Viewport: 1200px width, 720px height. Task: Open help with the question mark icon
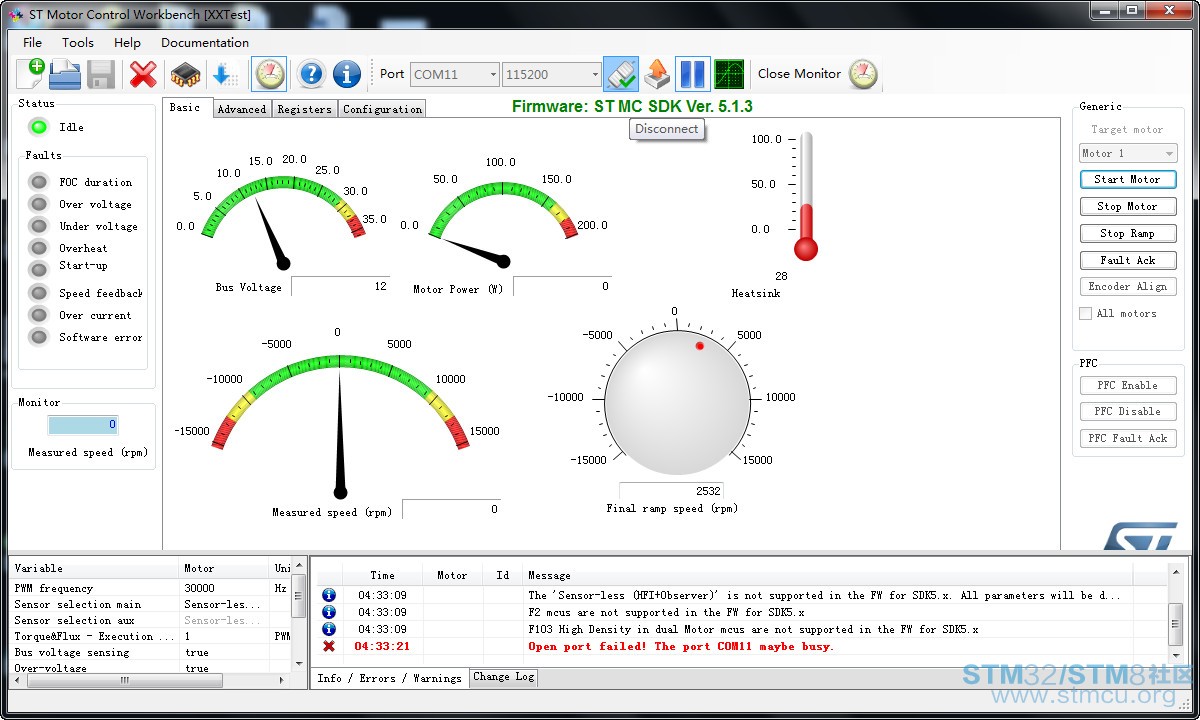tap(312, 74)
